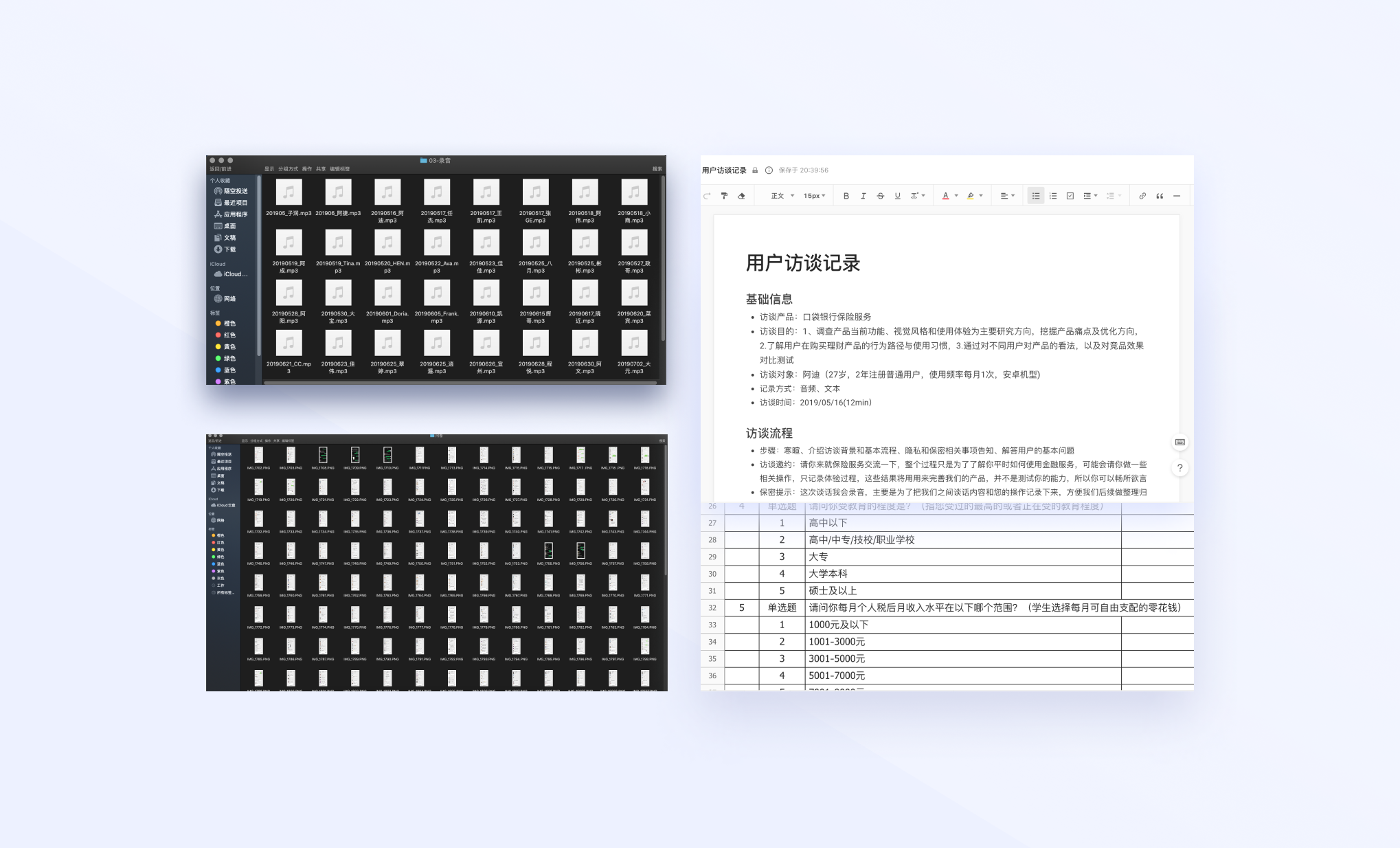Select 最近项目 in Finder sidebar
Screen dimensions: 1400x848
[235, 203]
